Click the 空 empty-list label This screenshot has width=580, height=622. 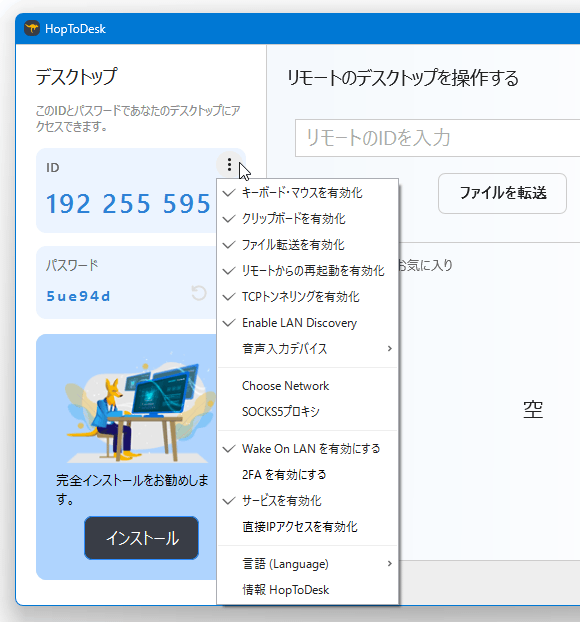532,409
